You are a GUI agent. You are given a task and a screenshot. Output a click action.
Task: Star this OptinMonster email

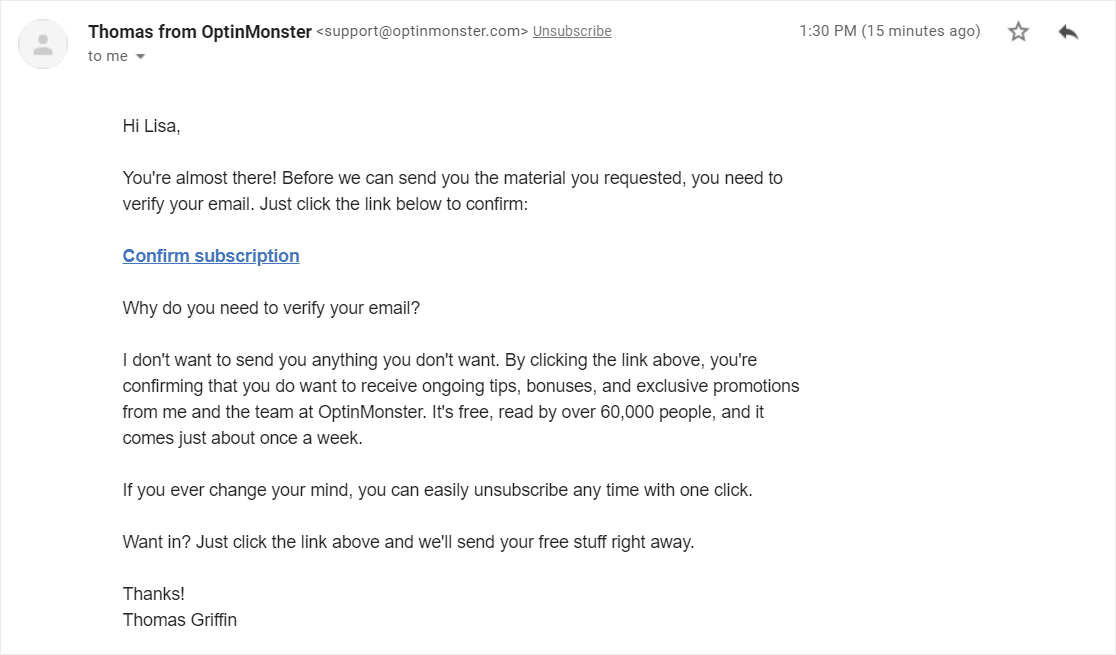tap(1018, 31)
